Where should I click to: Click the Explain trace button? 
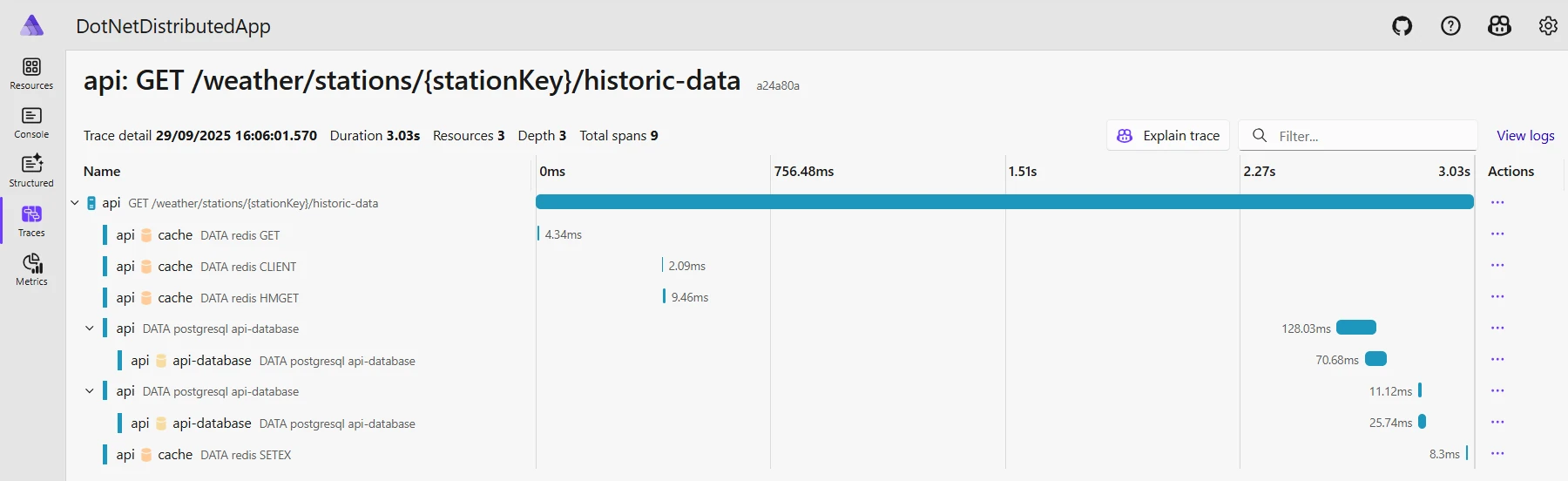click(x=1168, y=136)
